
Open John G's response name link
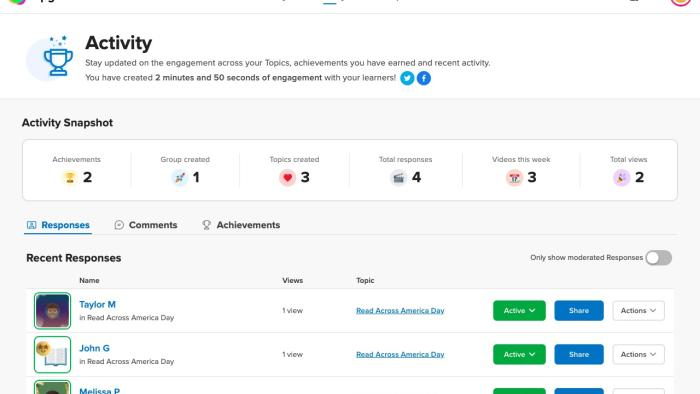pos(94,348)
